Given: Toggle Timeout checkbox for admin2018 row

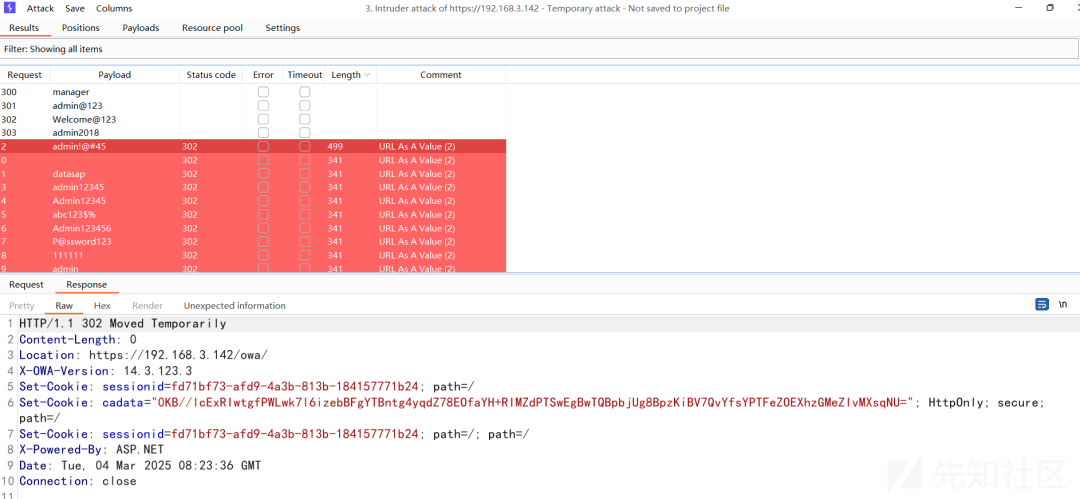Looking at the screenshot, I should pyautogui.click(x=304, y=132).
